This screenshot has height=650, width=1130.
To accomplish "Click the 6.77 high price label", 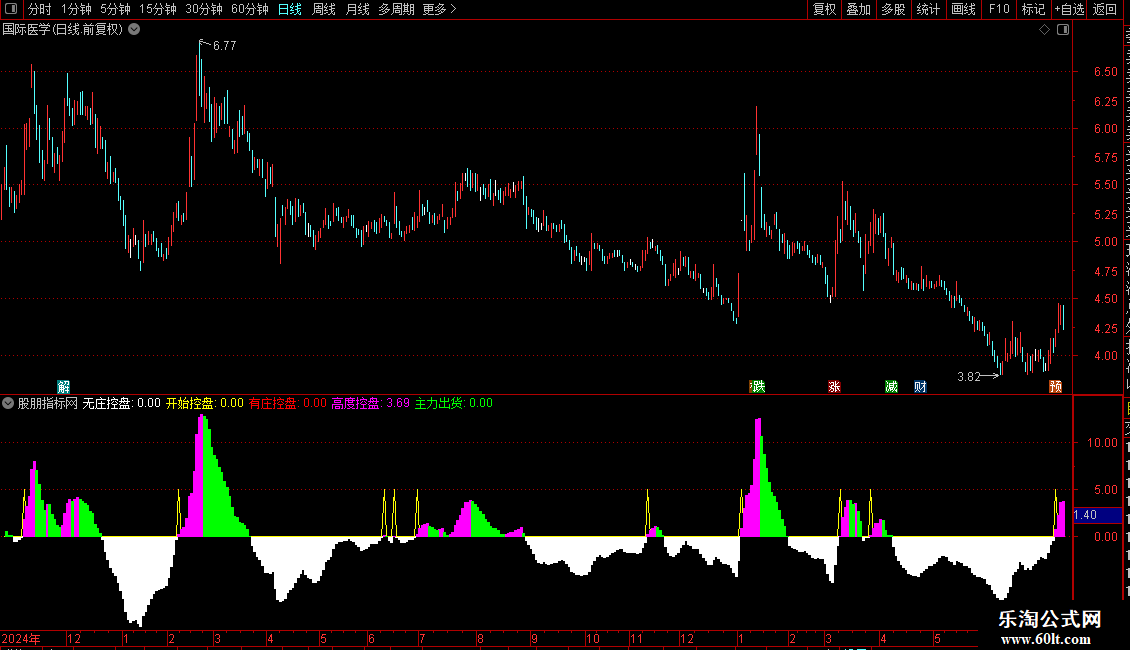I will point(224,46).
